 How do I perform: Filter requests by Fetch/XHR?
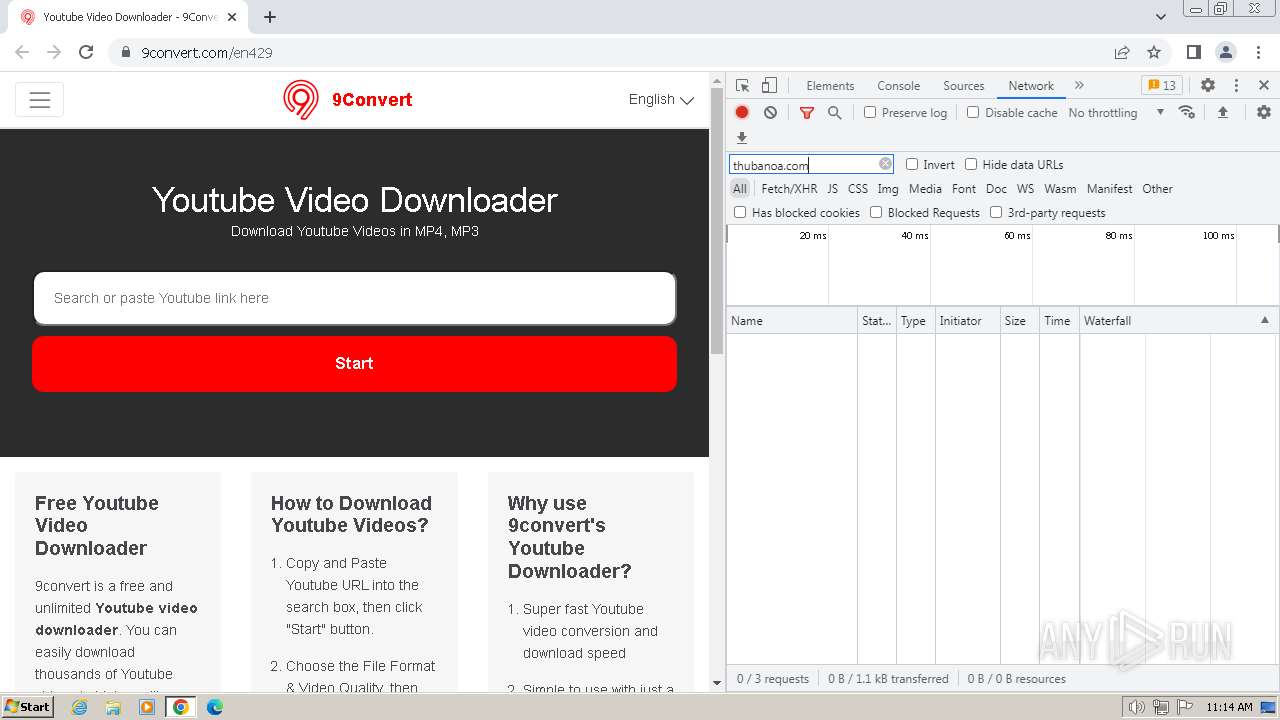[x=789, y=189]
